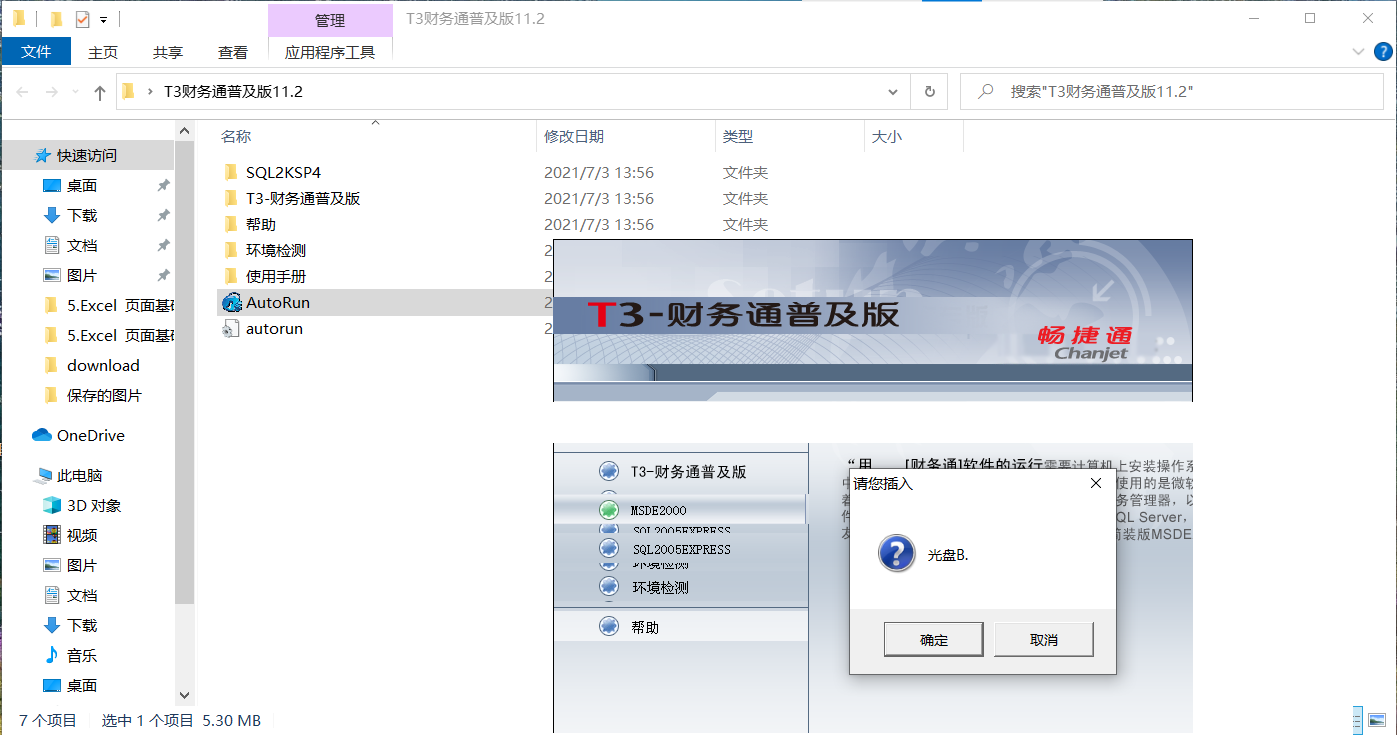The image size is (1397, 735).
Task: Click 取消 in the 请您插入 dialog
Action: [1043, 640]
